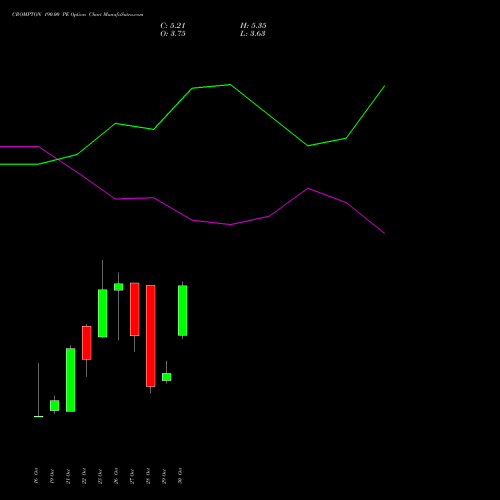The width and height of the screenshot is (500, 500).
Task: Click the red candlestick for 22 Oct
Action: pyautogui.click(x=87, y=343)
